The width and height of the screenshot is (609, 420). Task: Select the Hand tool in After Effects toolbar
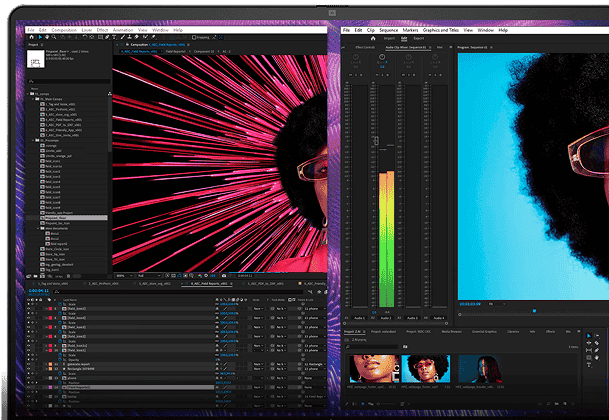click(47, 37)
